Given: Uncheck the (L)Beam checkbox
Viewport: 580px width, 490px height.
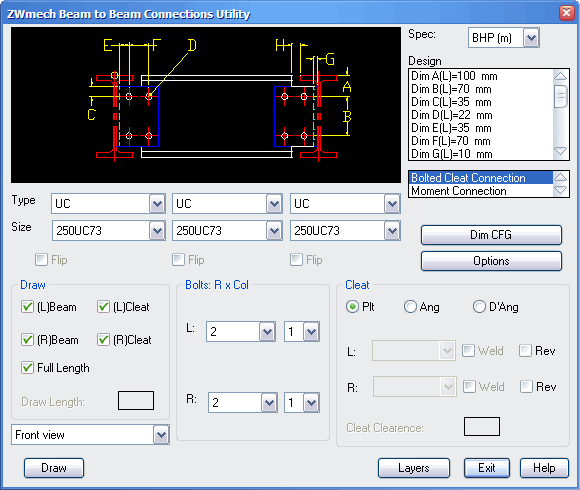Looking at the screenshot, I should (27, 307).
